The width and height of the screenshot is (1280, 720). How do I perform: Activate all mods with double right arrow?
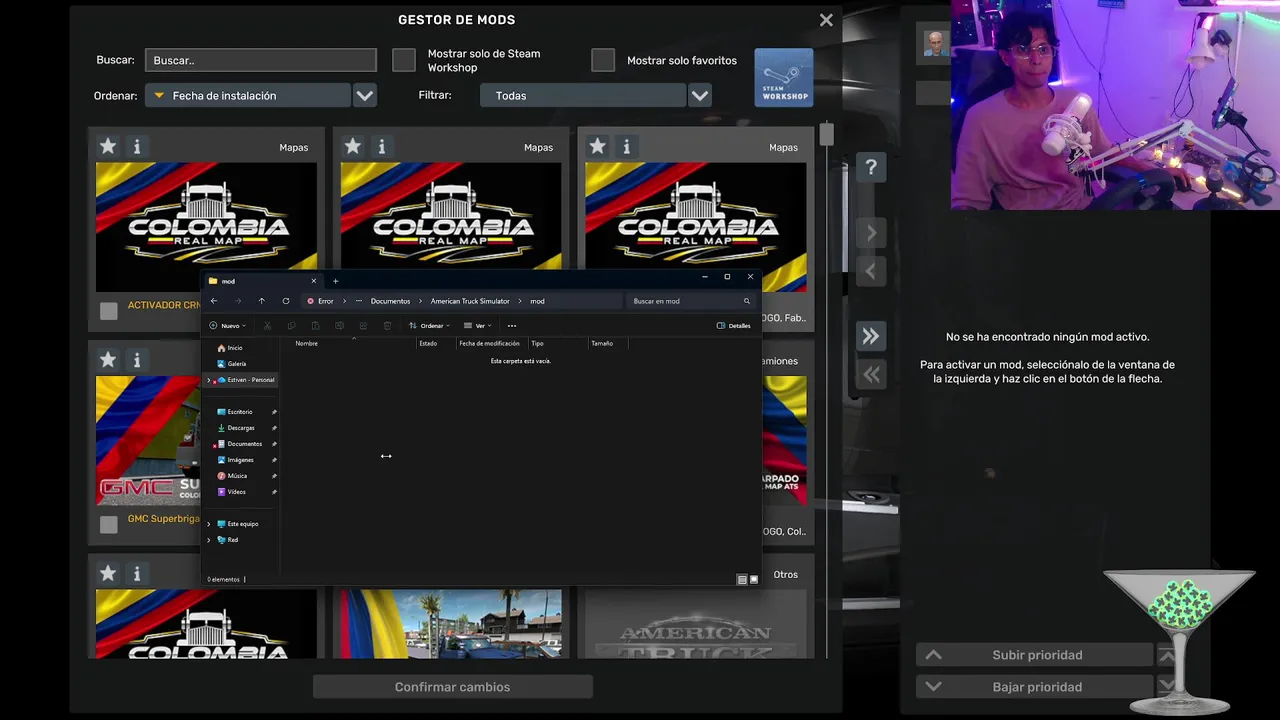(x=871, y=336)
